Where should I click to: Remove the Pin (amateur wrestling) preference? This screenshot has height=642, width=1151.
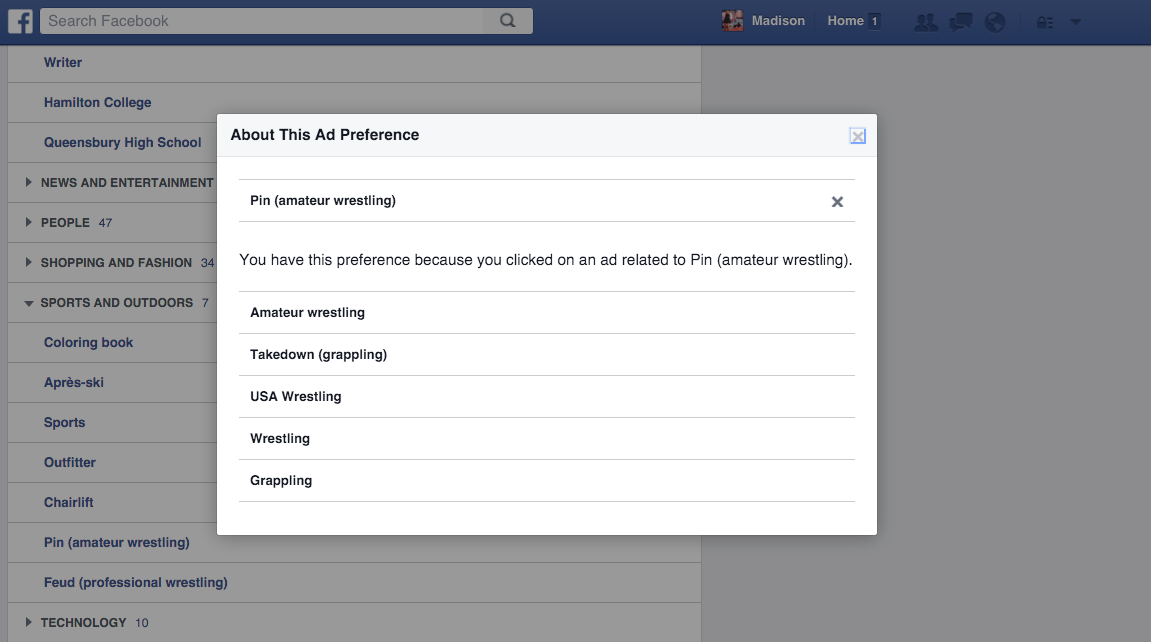(x=837, y=202)
